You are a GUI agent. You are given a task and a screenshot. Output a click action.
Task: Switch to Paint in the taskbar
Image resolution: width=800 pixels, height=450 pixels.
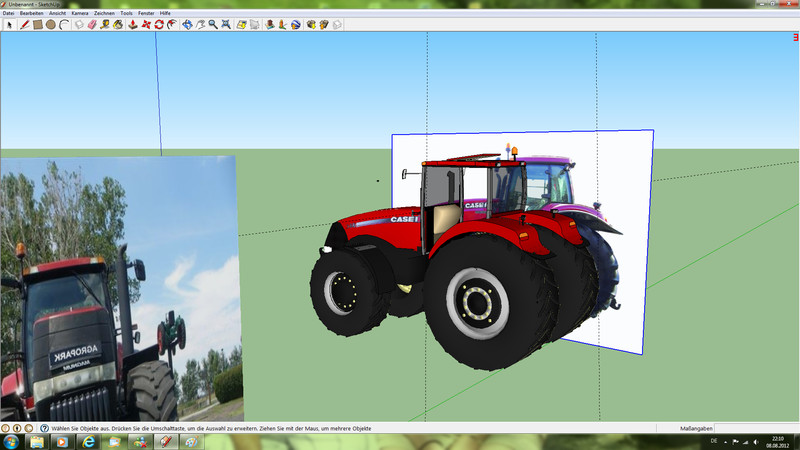(x=191, y=442)
